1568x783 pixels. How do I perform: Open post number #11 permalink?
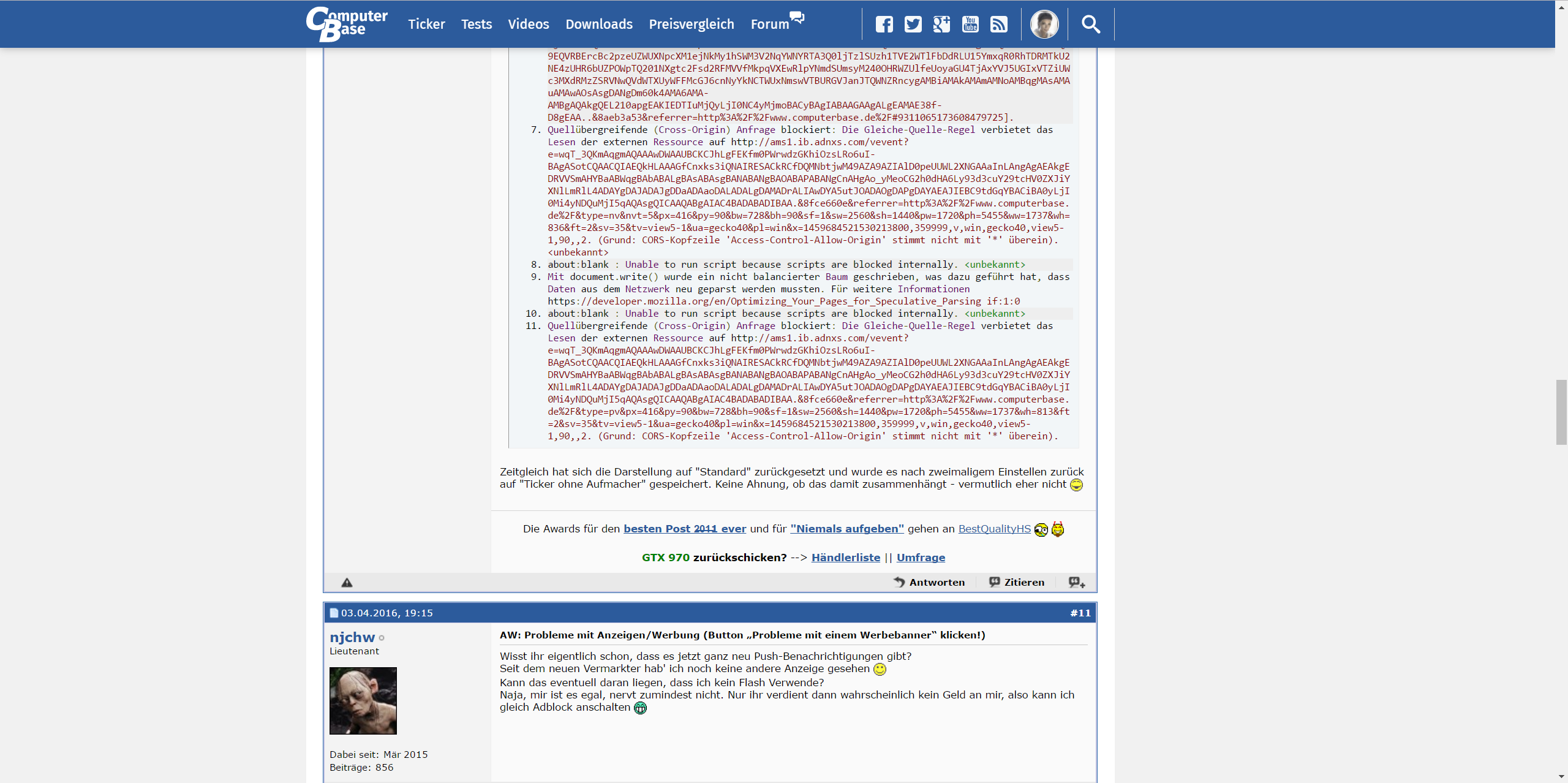(1080, 613)
